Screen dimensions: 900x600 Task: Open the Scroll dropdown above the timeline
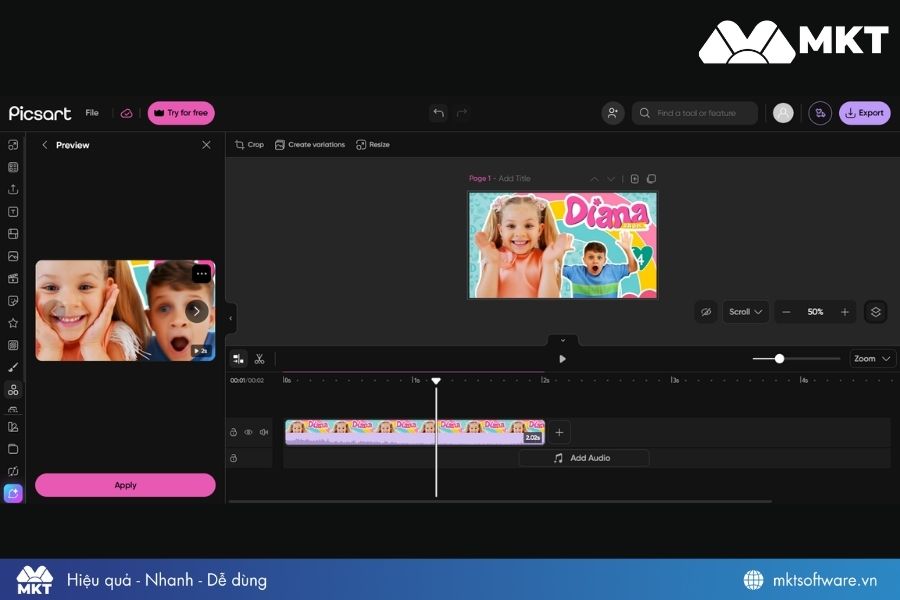pyautogui.click(x=745, y=311)
